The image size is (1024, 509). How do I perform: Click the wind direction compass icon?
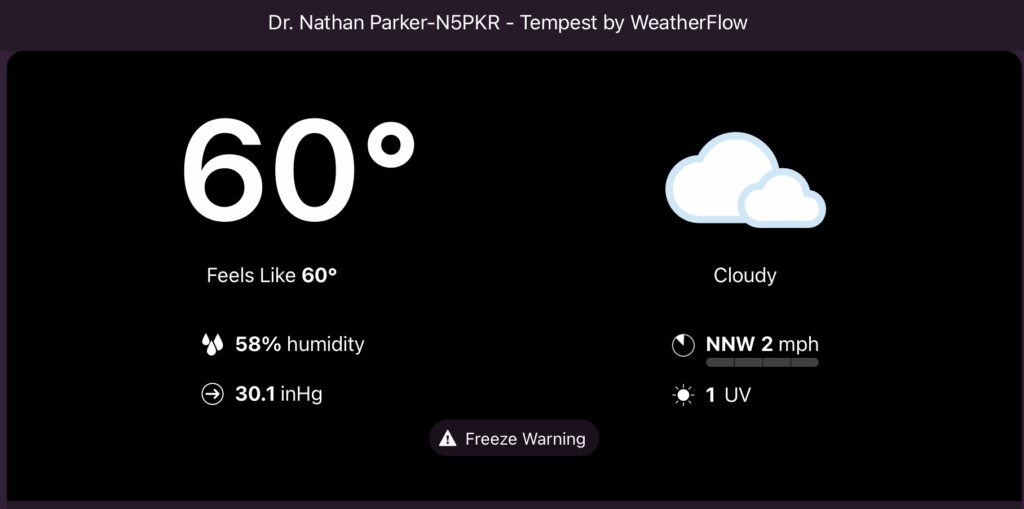pos(683,345)
